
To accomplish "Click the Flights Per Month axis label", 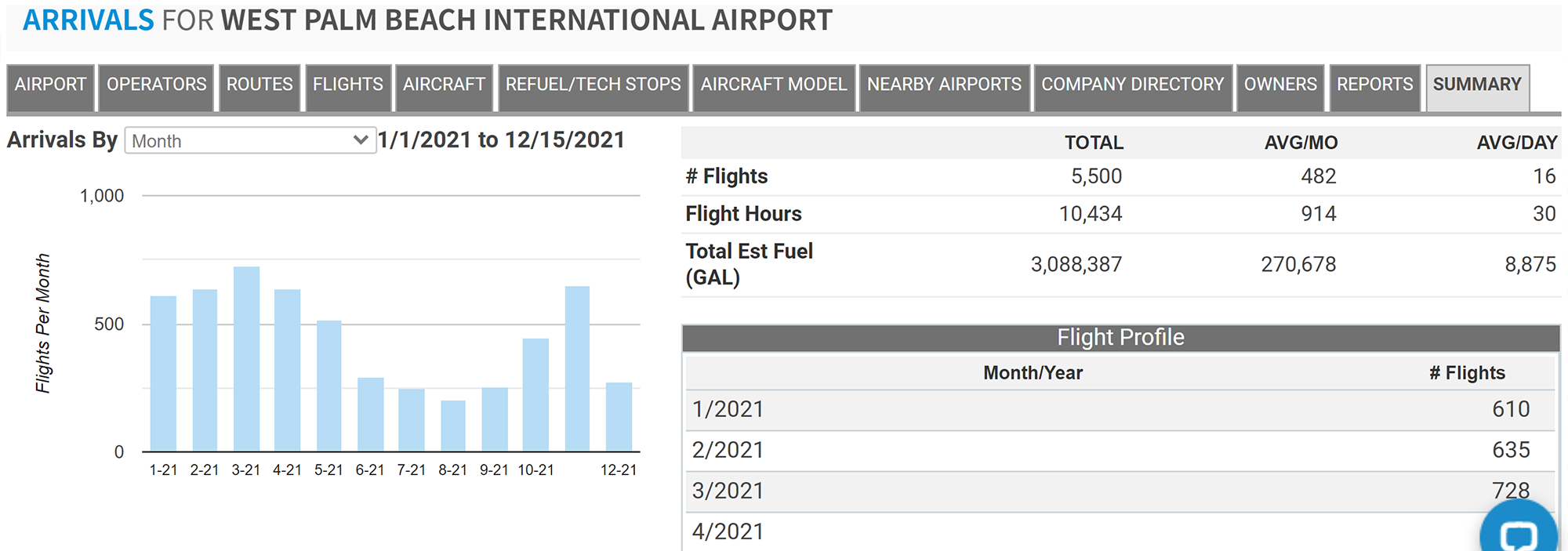I will 43,323.
